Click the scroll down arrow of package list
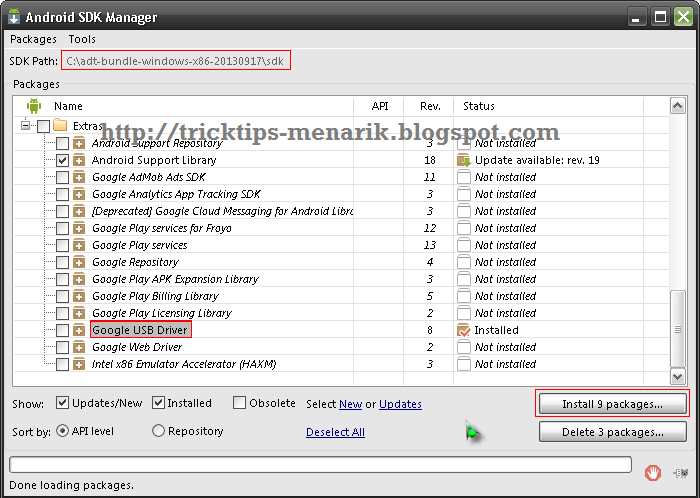This screenshot has height=498, width=700. tap(678, 376)
